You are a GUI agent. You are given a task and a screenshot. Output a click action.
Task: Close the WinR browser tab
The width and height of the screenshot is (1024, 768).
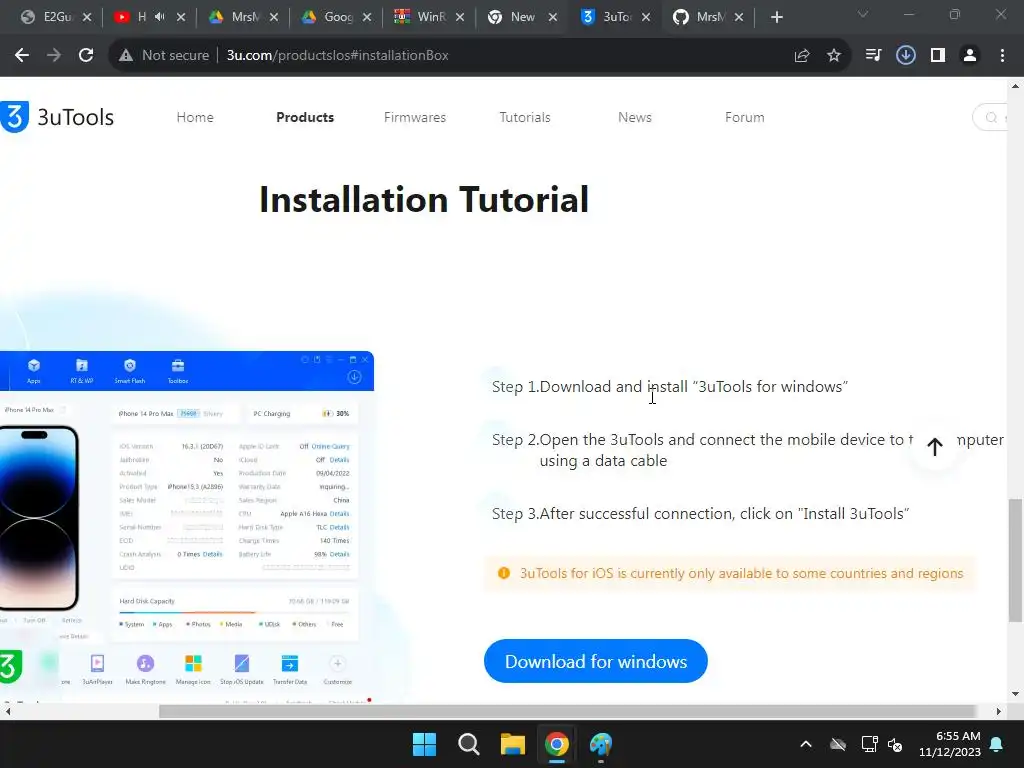tap(460, 18)
